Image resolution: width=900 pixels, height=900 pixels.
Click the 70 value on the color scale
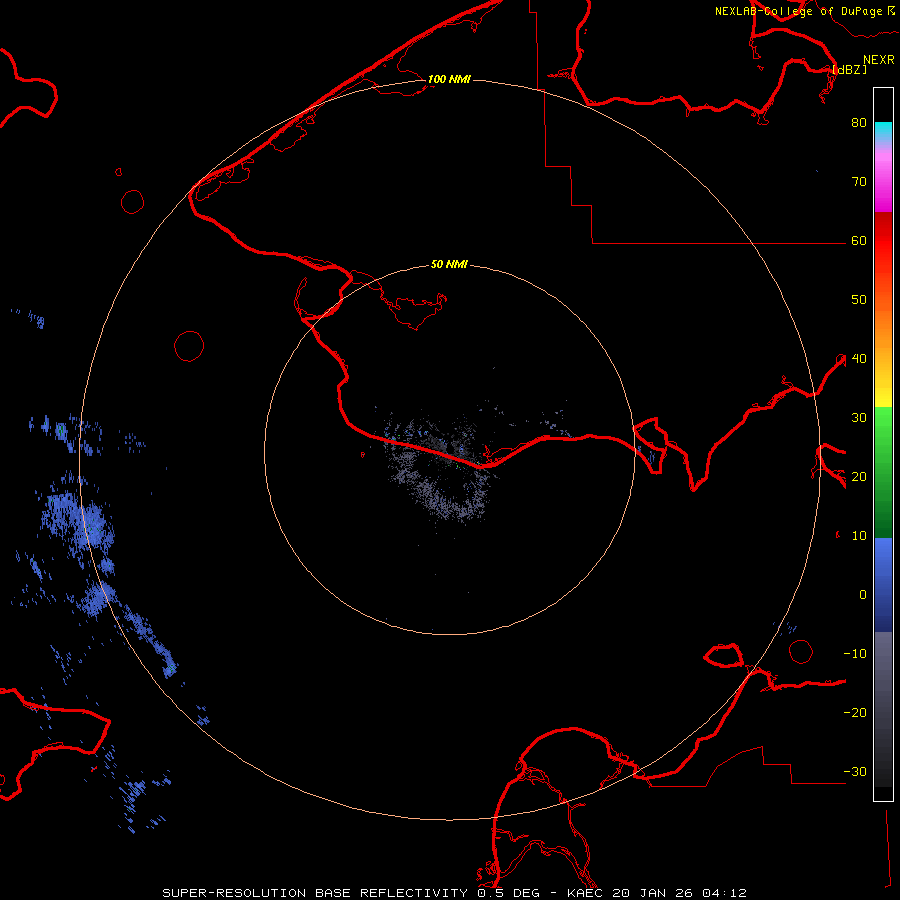pyautogui.click(x=859, y=182)
